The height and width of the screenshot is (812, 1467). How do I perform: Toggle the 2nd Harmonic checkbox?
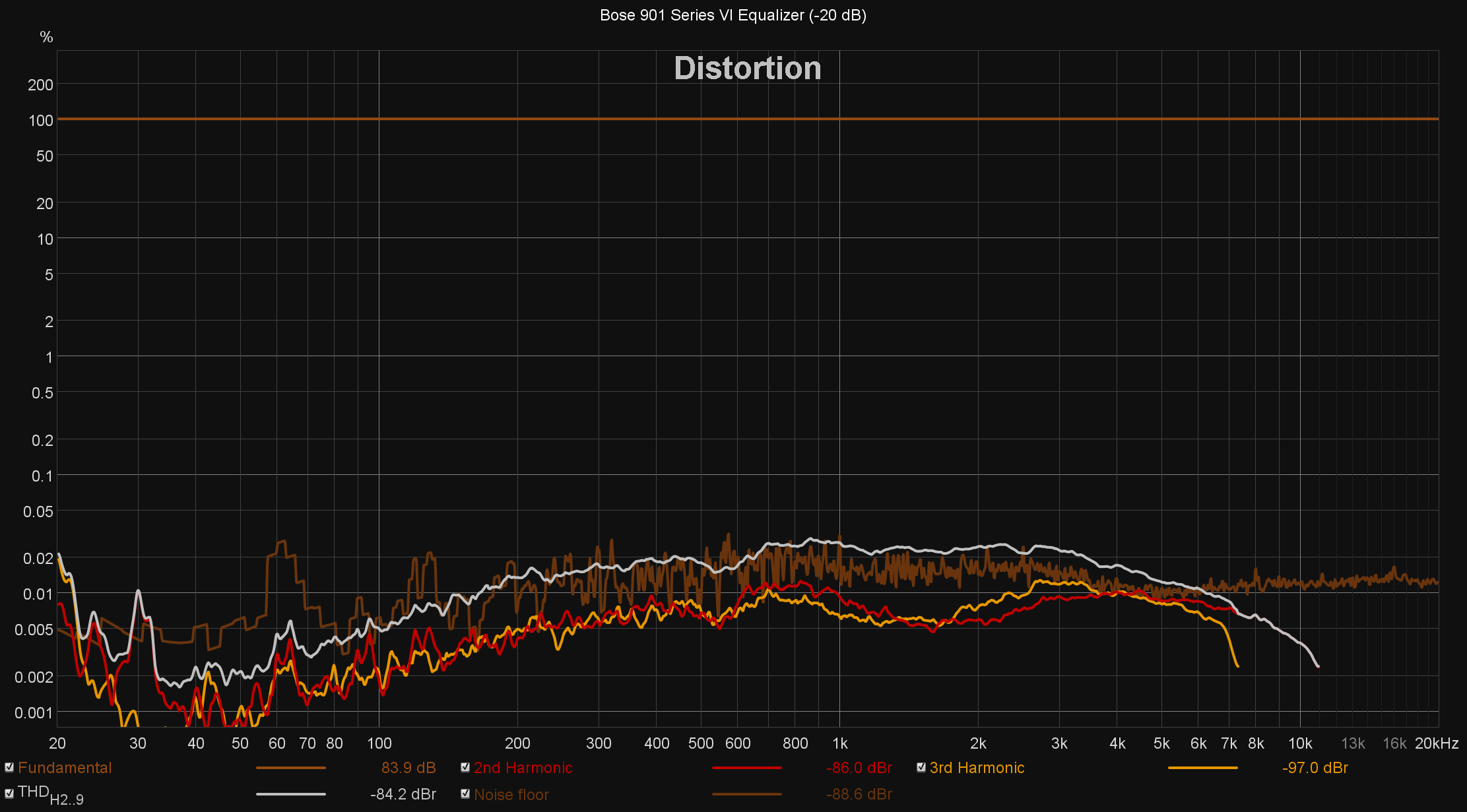click(x=465, y=767)
